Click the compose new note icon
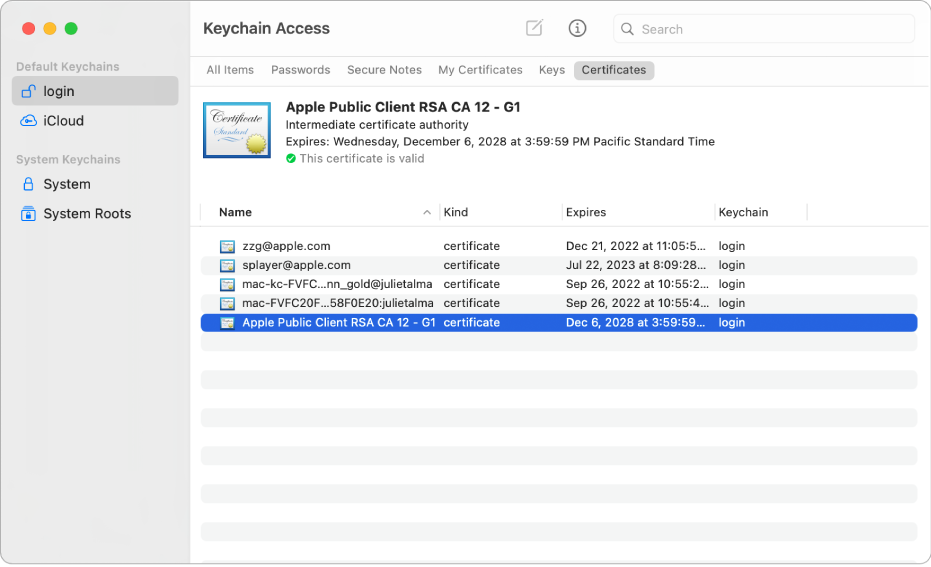 [x=534, y=28]
